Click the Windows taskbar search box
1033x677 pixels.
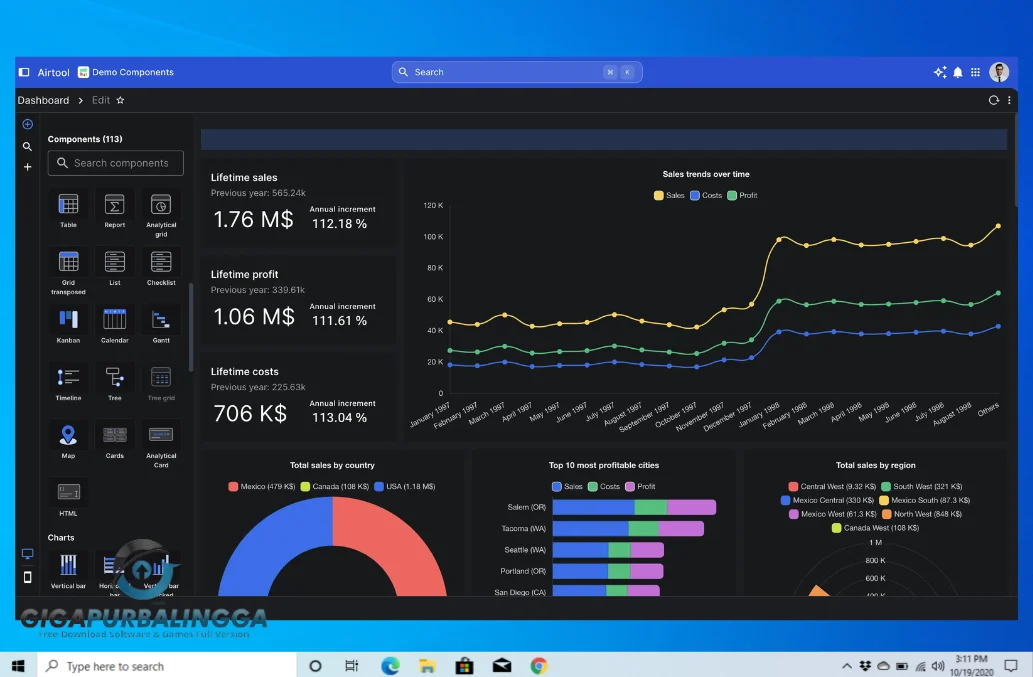click(x=167, y=666)
